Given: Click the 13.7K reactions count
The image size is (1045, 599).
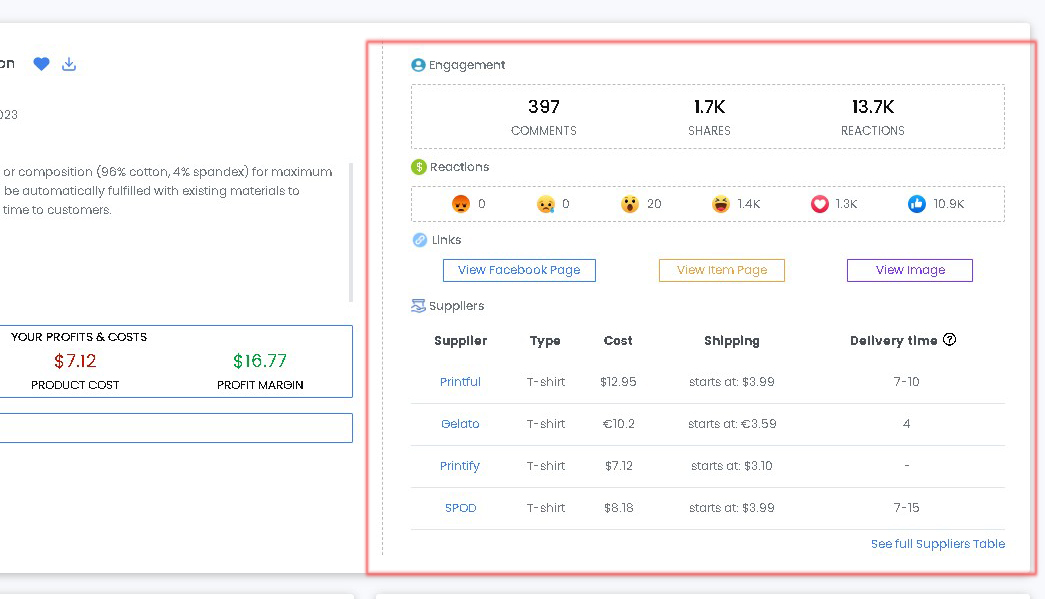Looking at the screenshot, I should [x=873, y=107].
